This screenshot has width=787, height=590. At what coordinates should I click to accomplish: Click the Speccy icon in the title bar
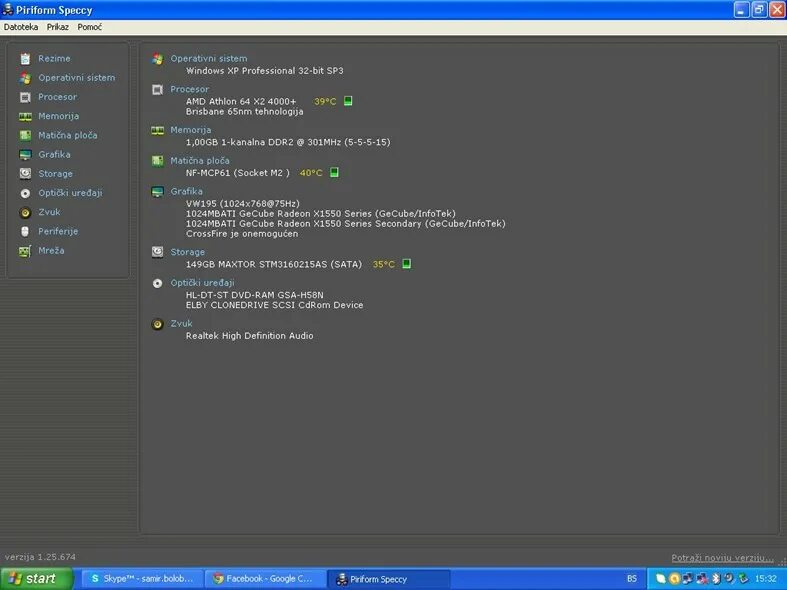8,9
